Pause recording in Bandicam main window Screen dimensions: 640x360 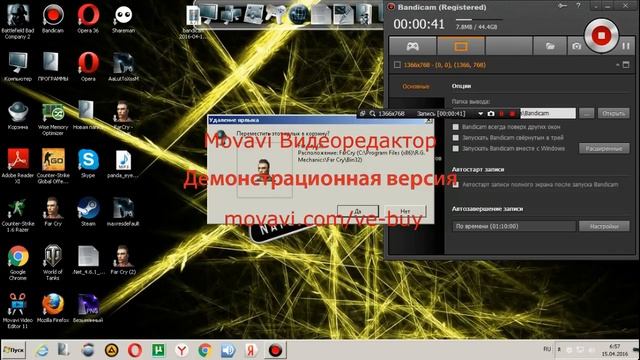(626, 46)
